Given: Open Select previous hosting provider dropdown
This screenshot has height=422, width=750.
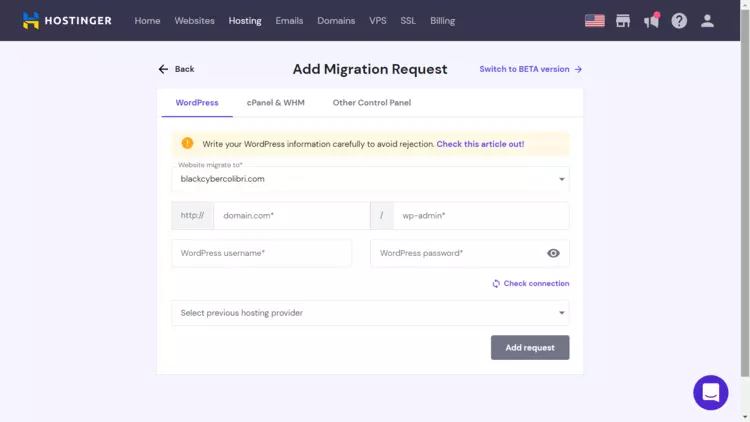Looking at the screenshot, I should click(x=370, y=313).
